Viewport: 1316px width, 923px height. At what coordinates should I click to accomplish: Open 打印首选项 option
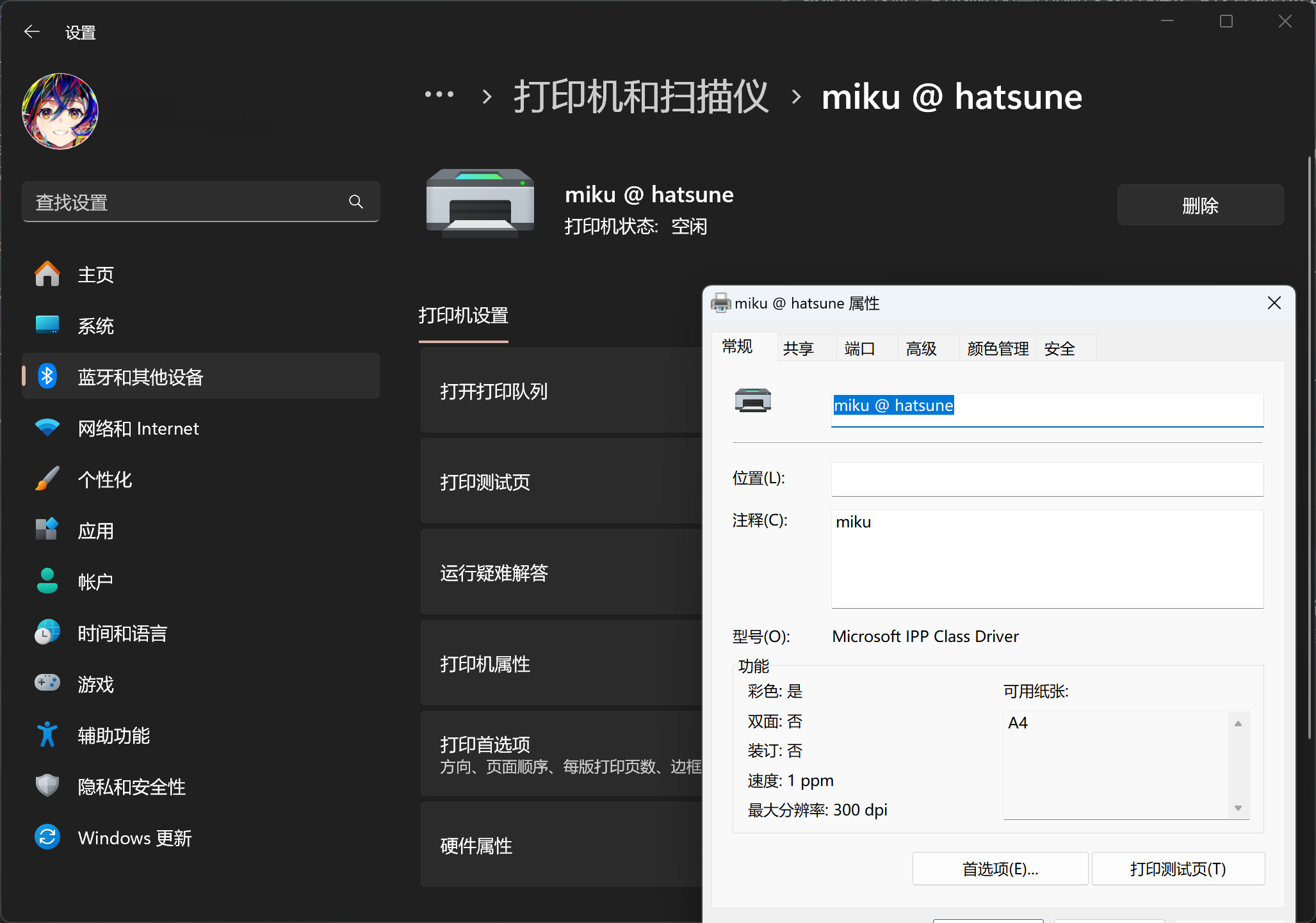click(x=561, y=754)
